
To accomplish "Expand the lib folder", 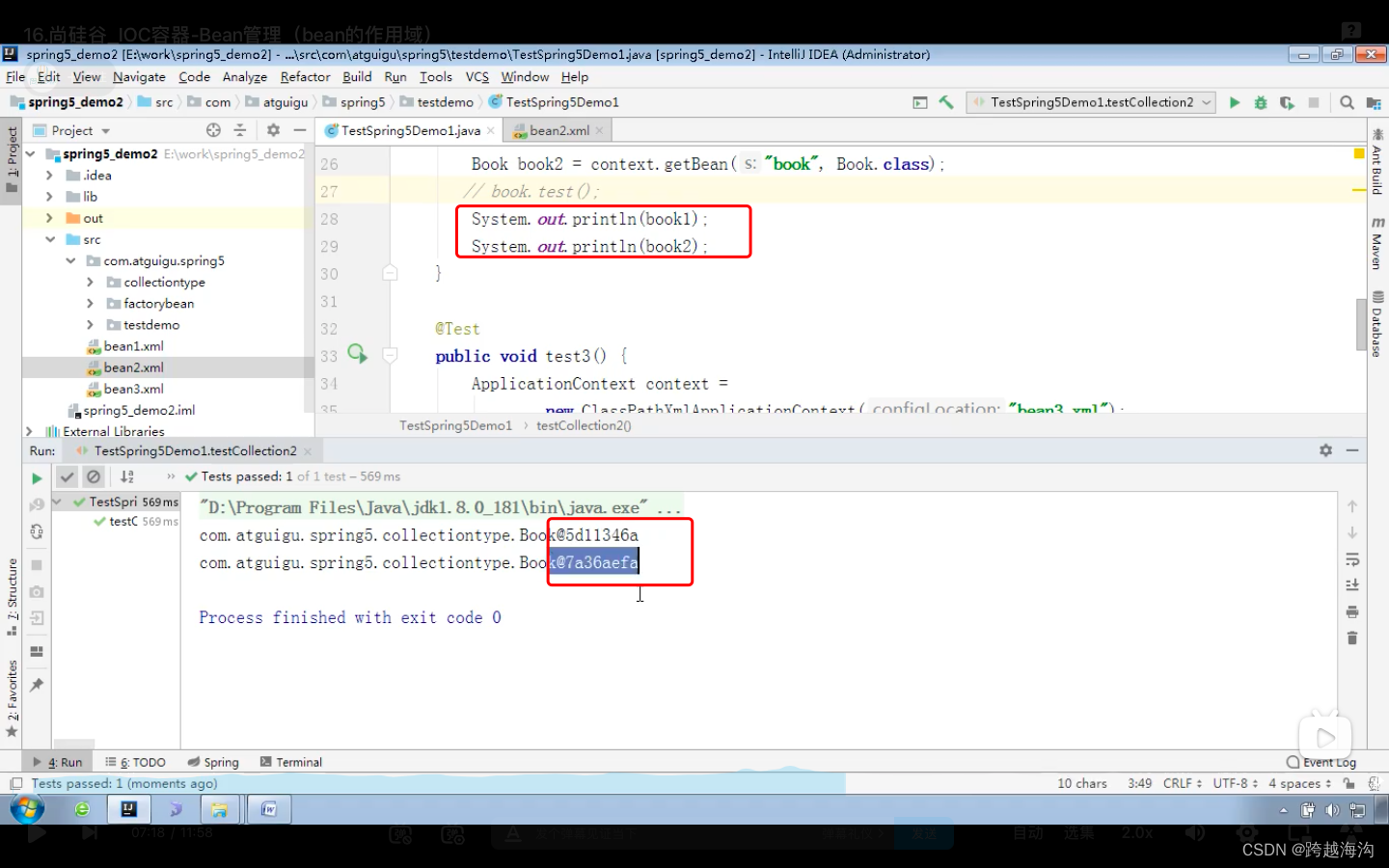I will (x=49, y=197).
